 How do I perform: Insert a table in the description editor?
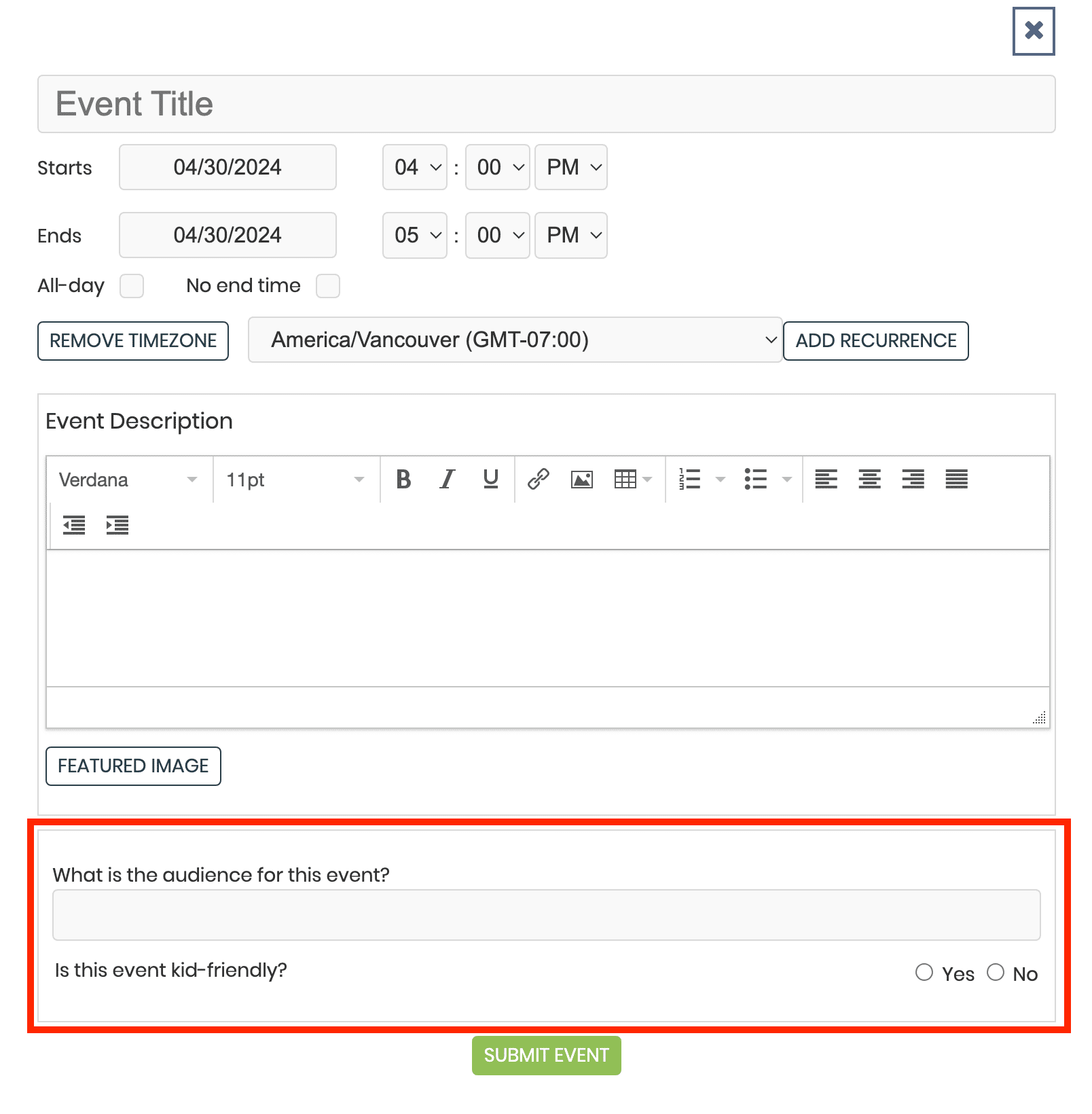click(625, 480)
